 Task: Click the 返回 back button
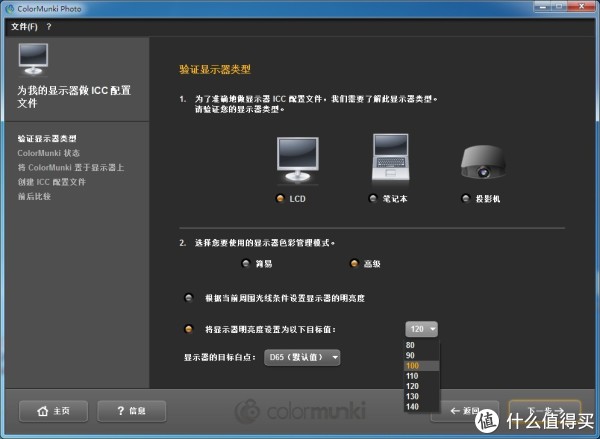(x=465, y=411)
